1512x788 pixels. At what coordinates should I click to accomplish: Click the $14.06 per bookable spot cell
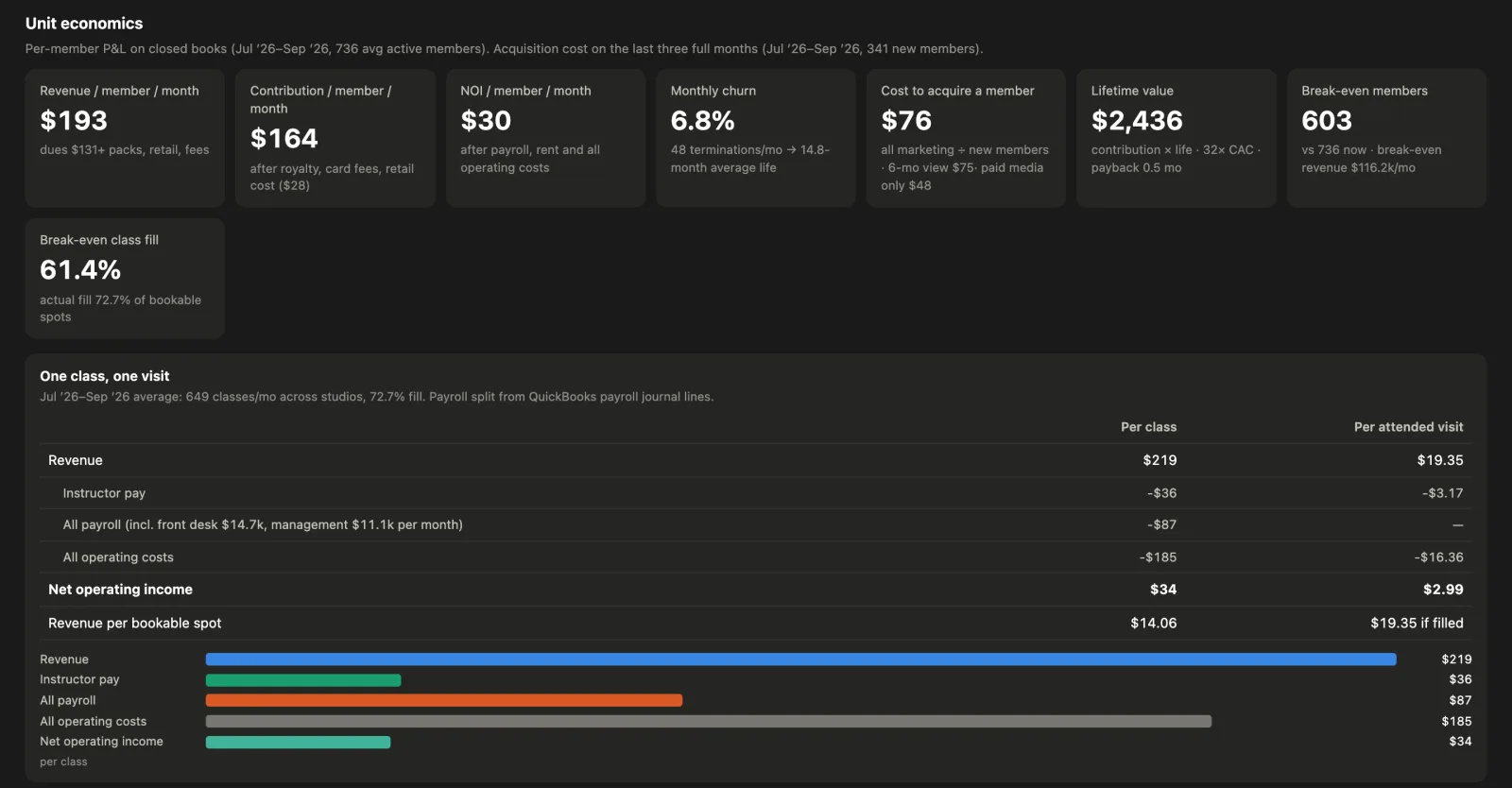tap(1153, 624)
